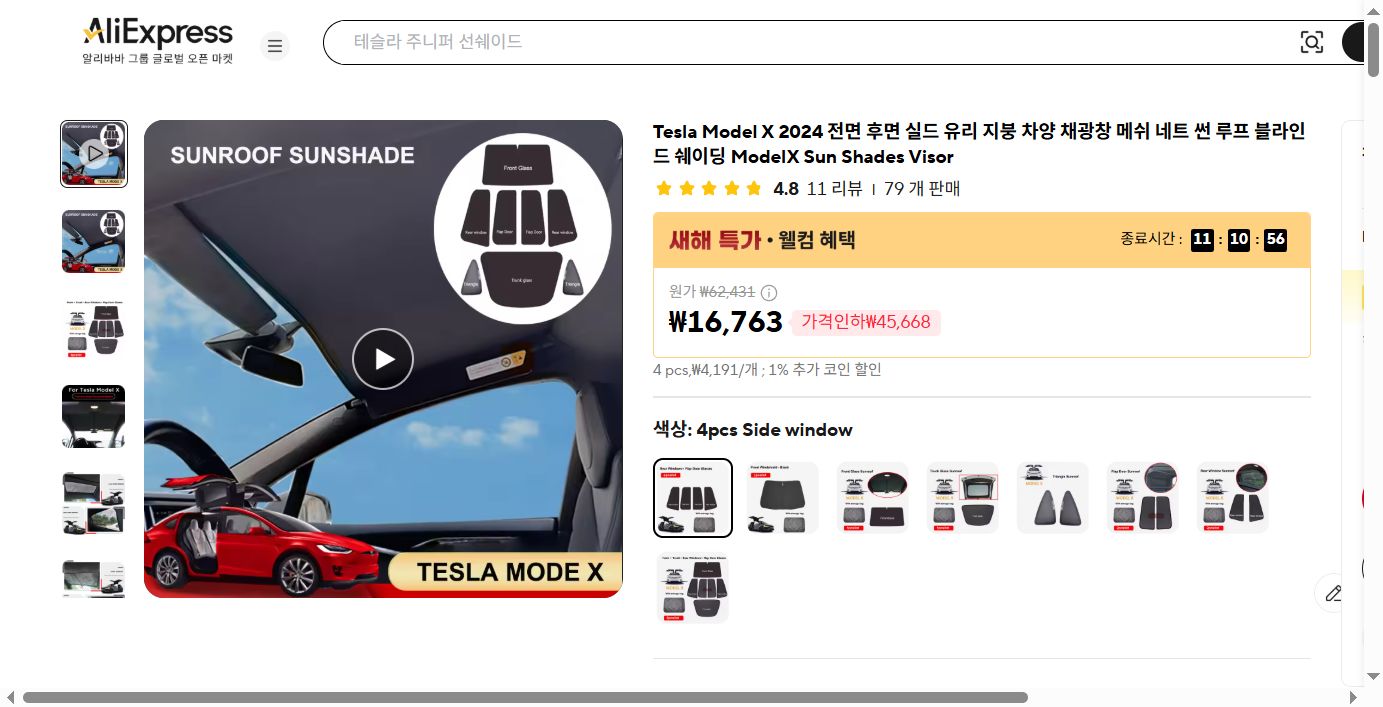Image resolution: width=1383 pixels, height=707 pixels.
Task: Select the Front Windshield black variant
Action: click(x=783, y=498)
